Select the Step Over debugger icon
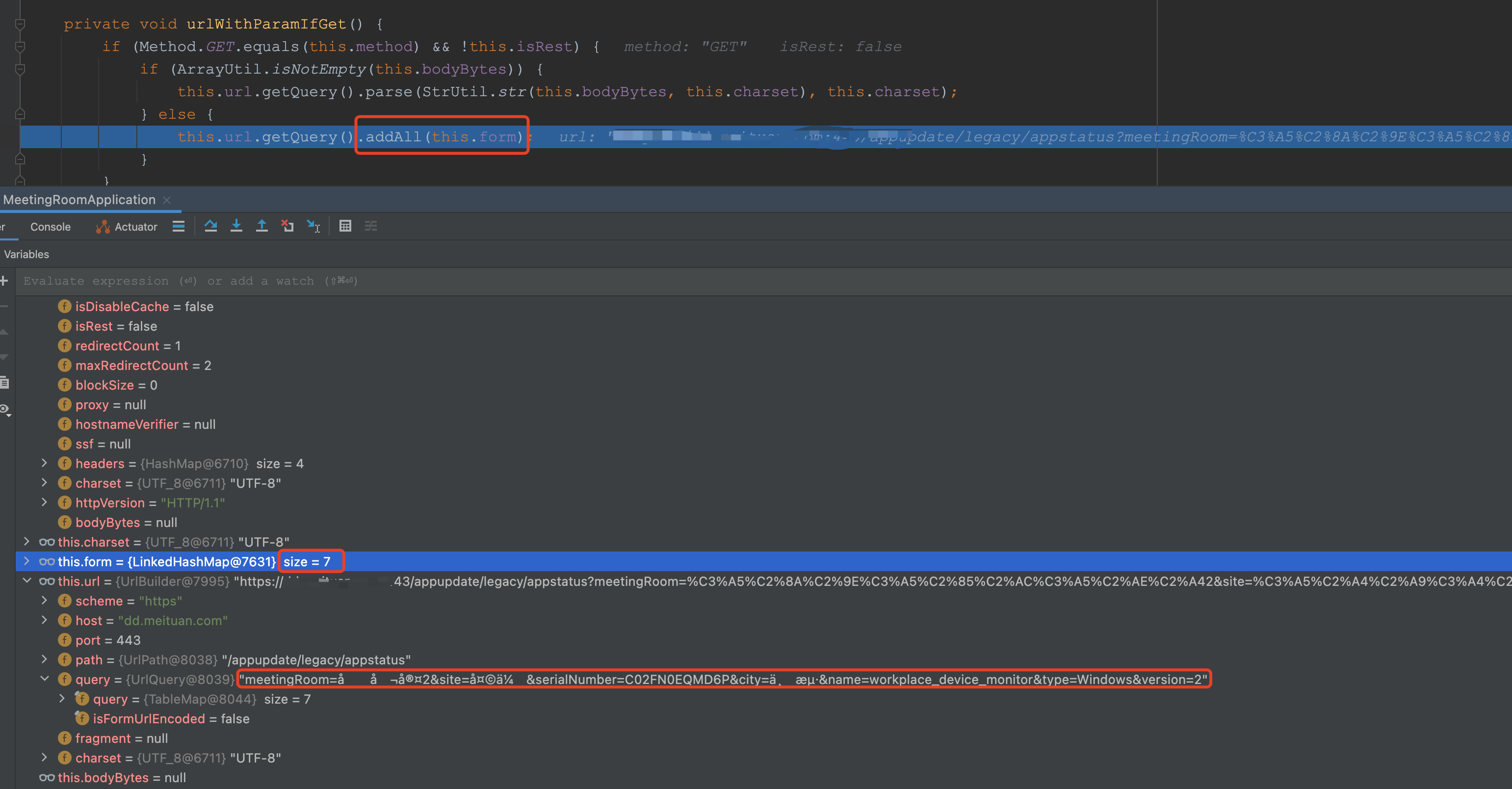The height and width of the screenshot is (789, 1512). (211, 226)
